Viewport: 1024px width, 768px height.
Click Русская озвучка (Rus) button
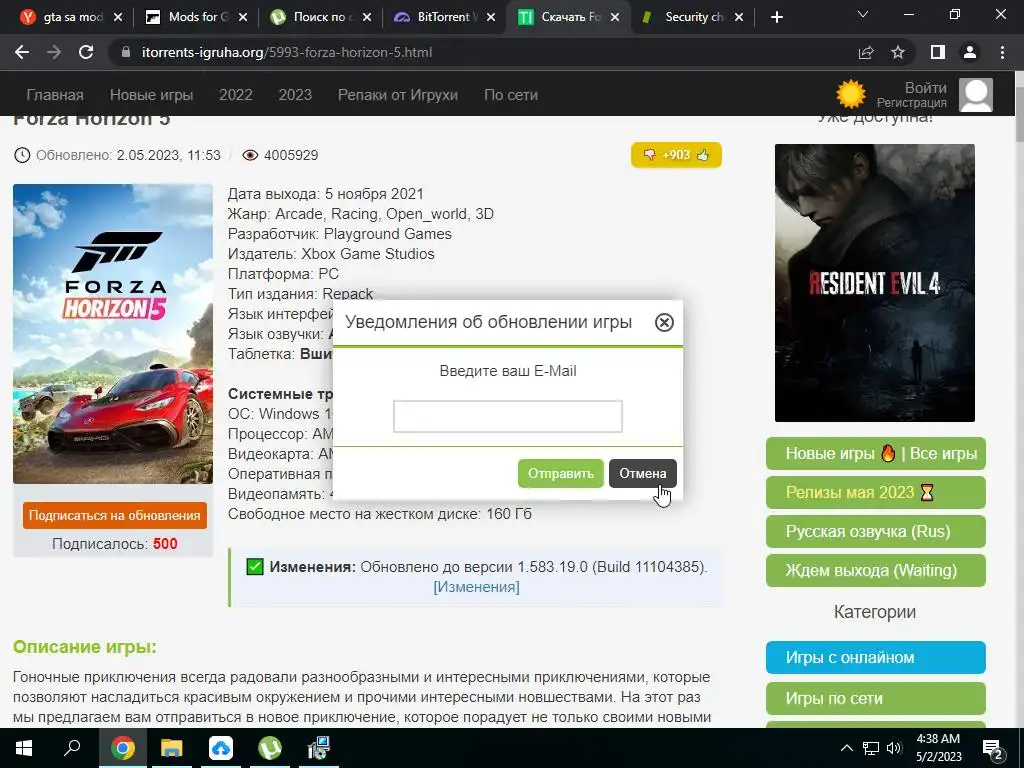tap(876, 532)
